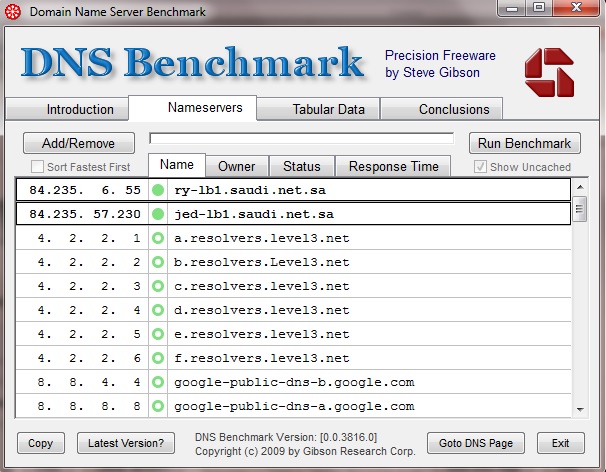606x472 pixels.
Task: Select the Status sub-tab
Action: point(302,166)
